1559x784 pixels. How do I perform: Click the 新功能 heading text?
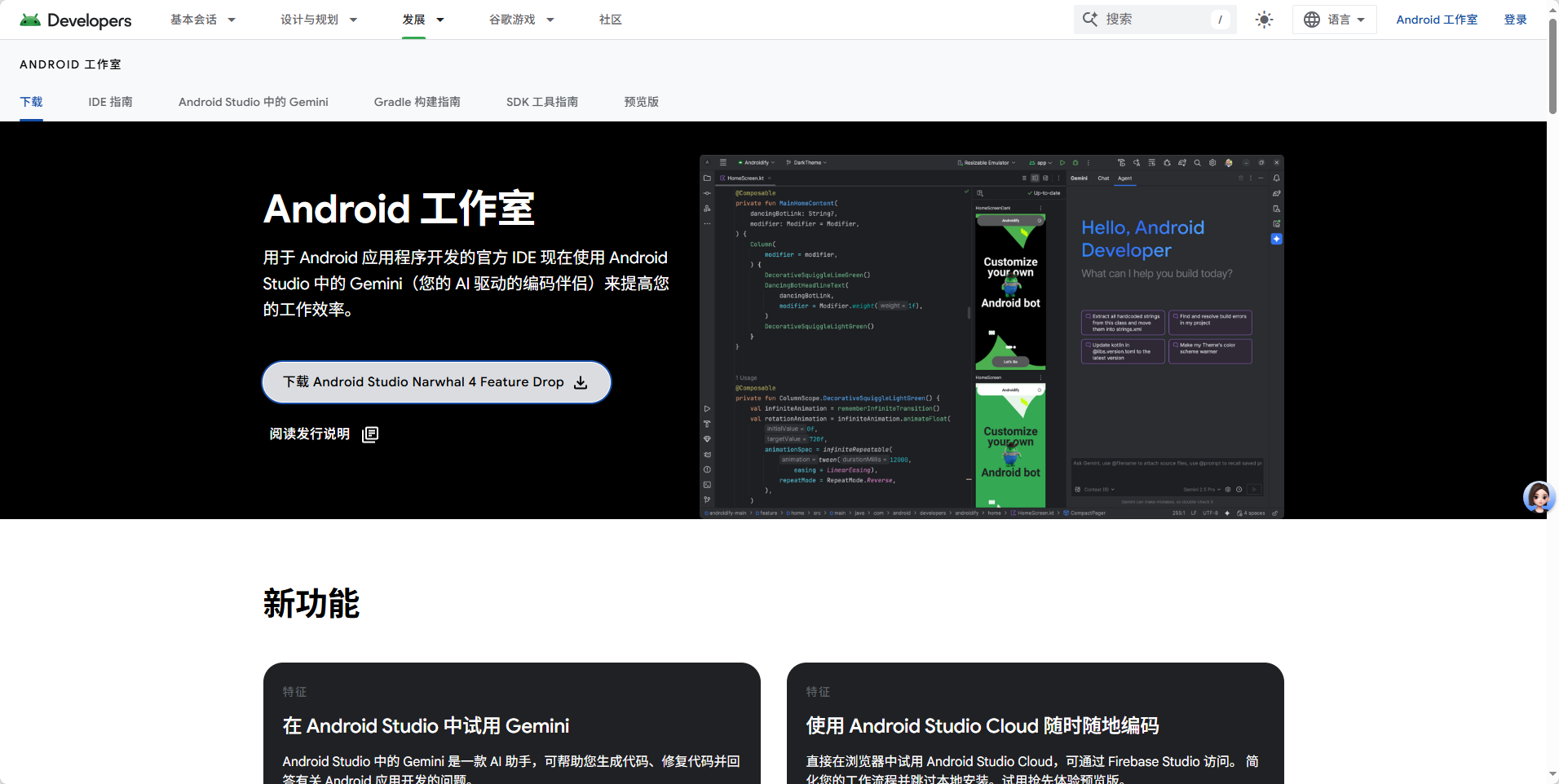[x=311, y=604]
